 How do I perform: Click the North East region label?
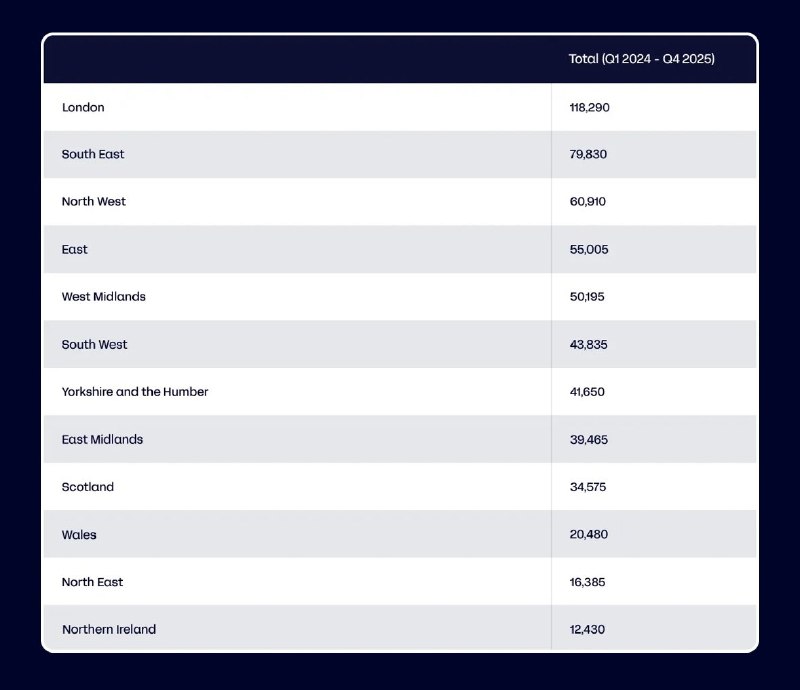92,582
